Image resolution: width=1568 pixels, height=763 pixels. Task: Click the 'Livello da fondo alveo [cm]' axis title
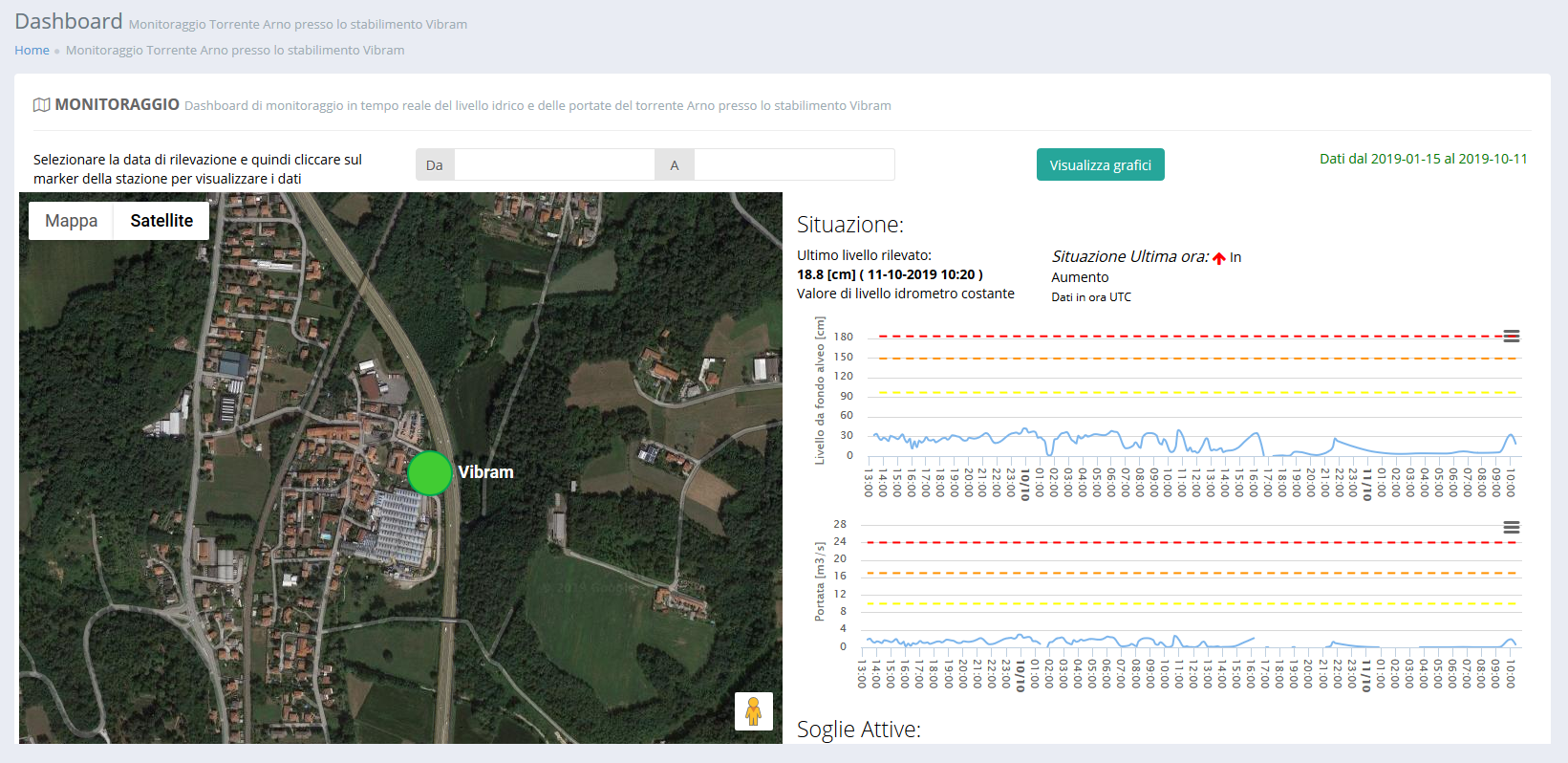[x=819, y=391]
